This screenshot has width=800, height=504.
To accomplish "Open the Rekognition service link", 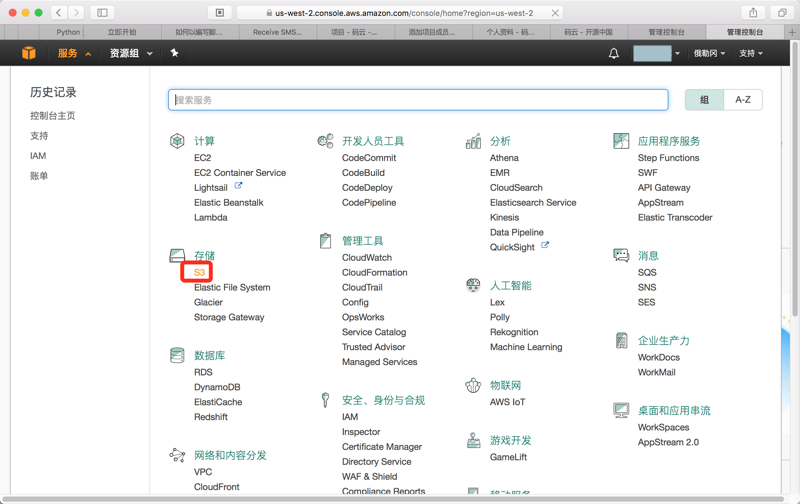I will [514, 332].
